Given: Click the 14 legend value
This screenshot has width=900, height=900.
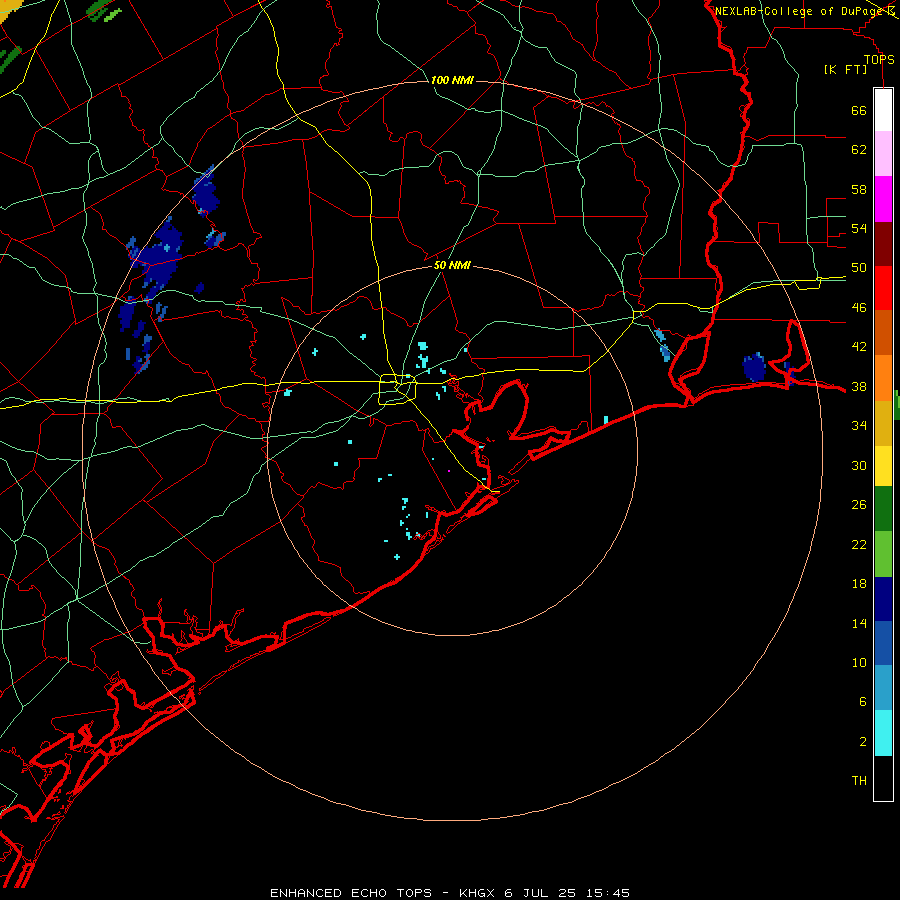Looking at the screenshot, I should (x=859, y=623).
